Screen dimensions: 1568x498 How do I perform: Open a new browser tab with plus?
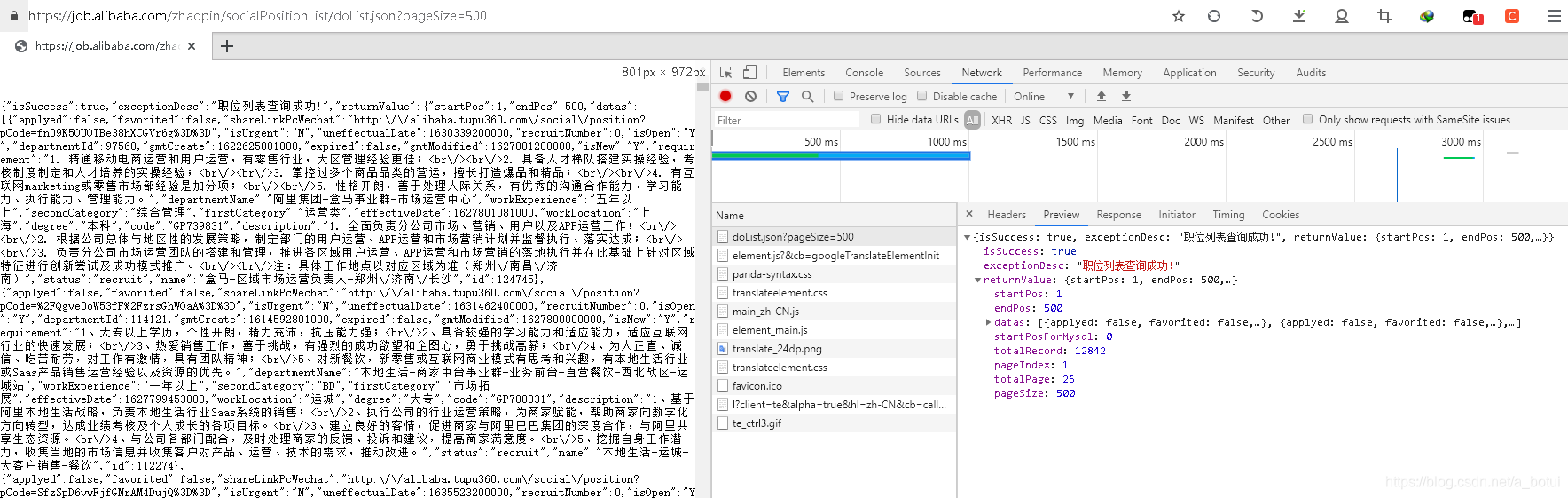tap(227, 46)
